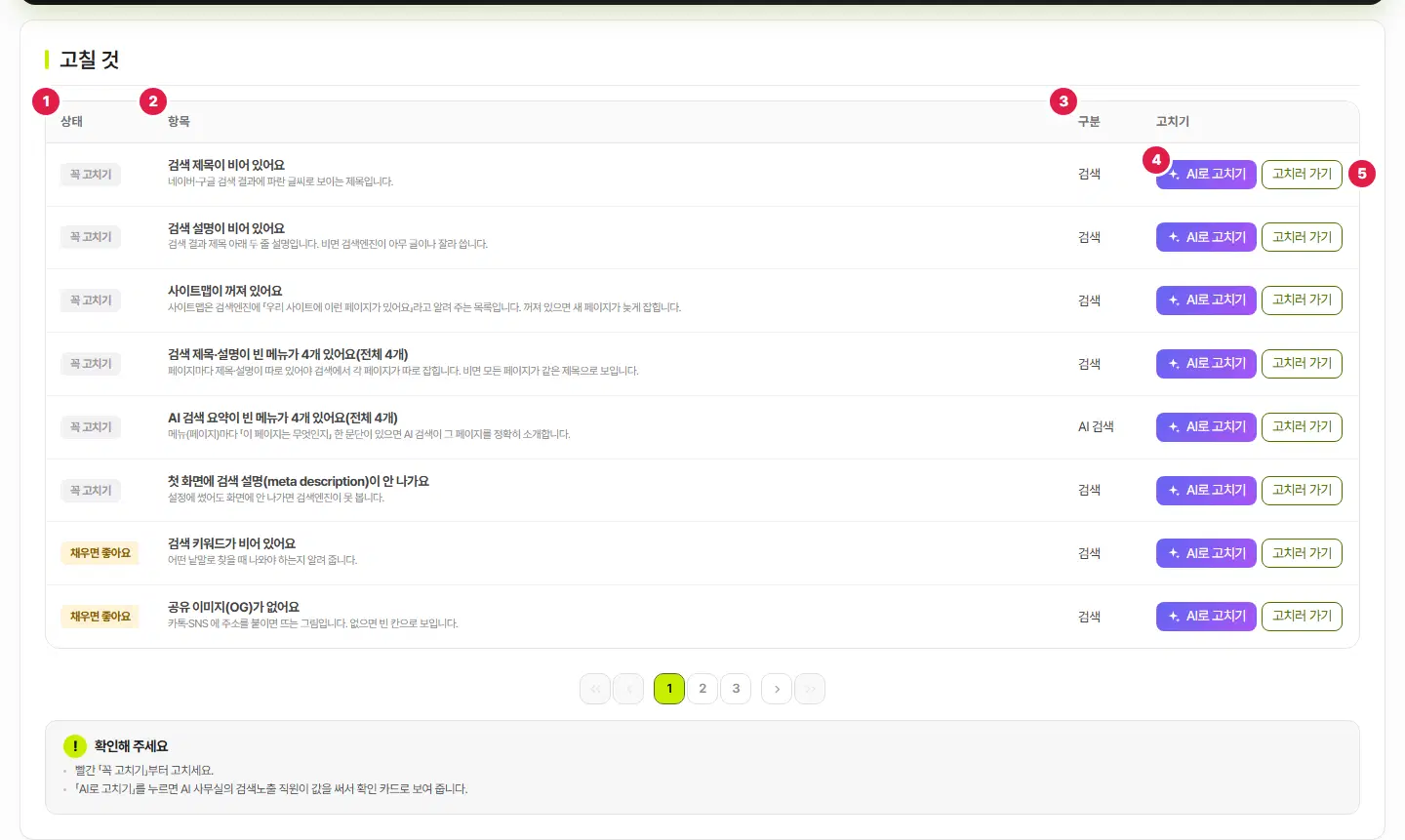Image resolution: width=1405 pixels, height=840 pixels.
Task: Go to 고치러 가기 for 사이트맵이 꺼져 있어요
Action: pos(1302,300)
